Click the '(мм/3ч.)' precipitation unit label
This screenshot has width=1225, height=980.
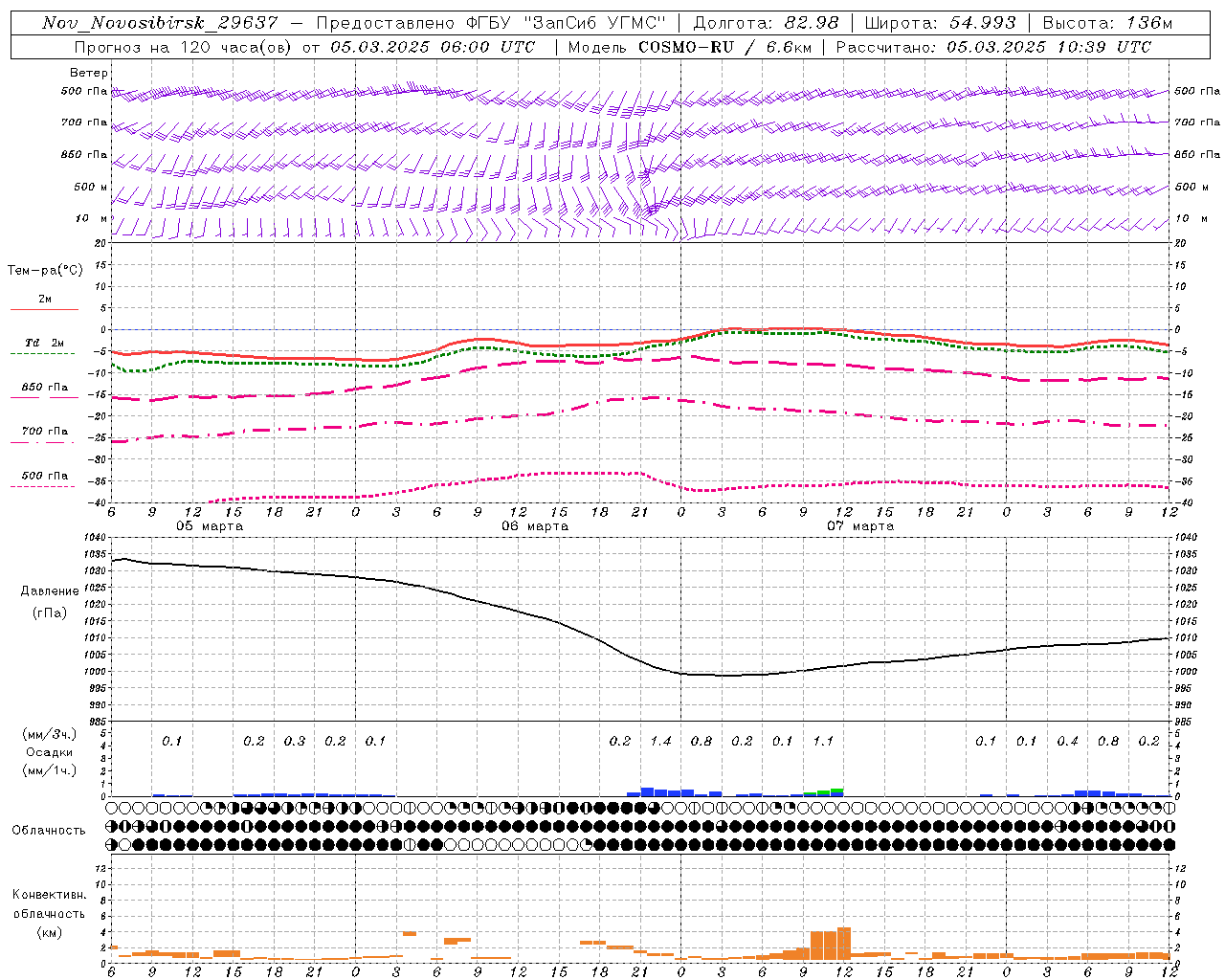coord(50,734)
